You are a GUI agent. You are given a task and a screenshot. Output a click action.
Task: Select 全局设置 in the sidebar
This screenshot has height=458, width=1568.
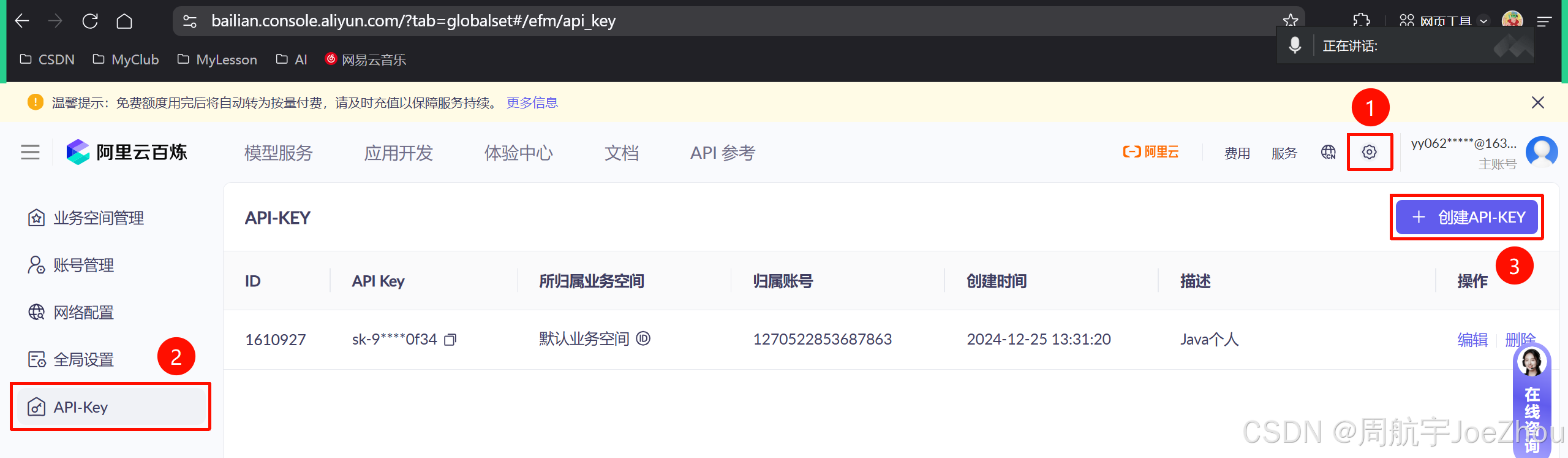pos(71,359)
